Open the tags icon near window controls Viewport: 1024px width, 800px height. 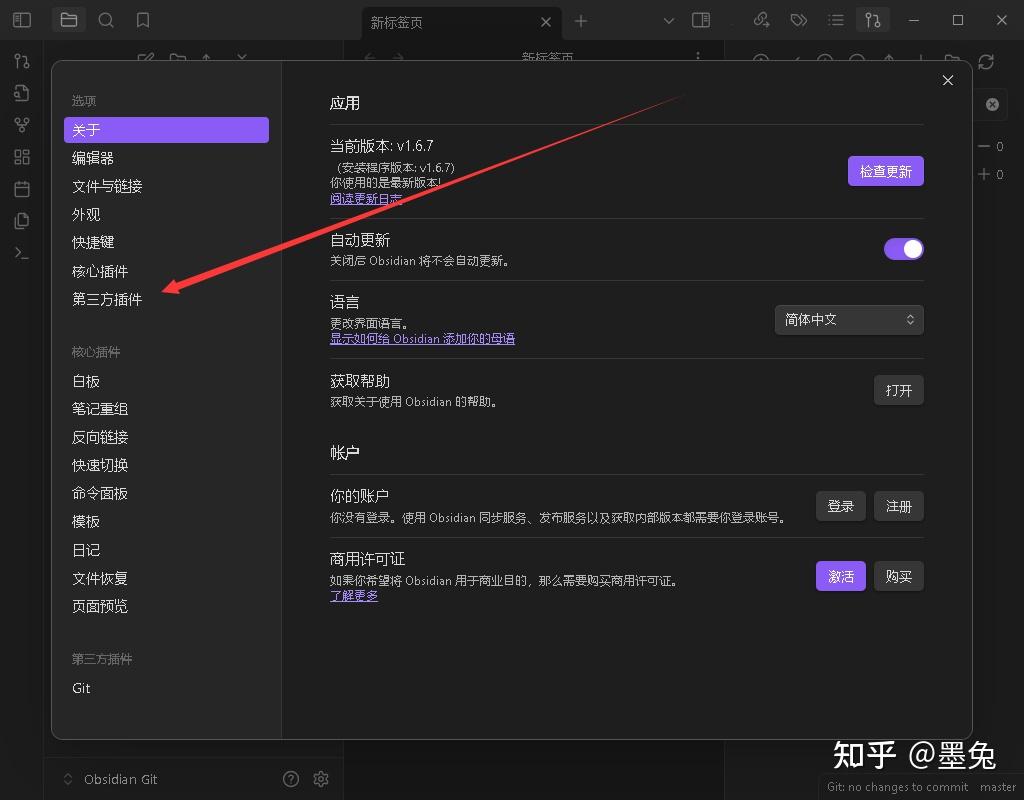pyautogui.click(x=799, y=20)
